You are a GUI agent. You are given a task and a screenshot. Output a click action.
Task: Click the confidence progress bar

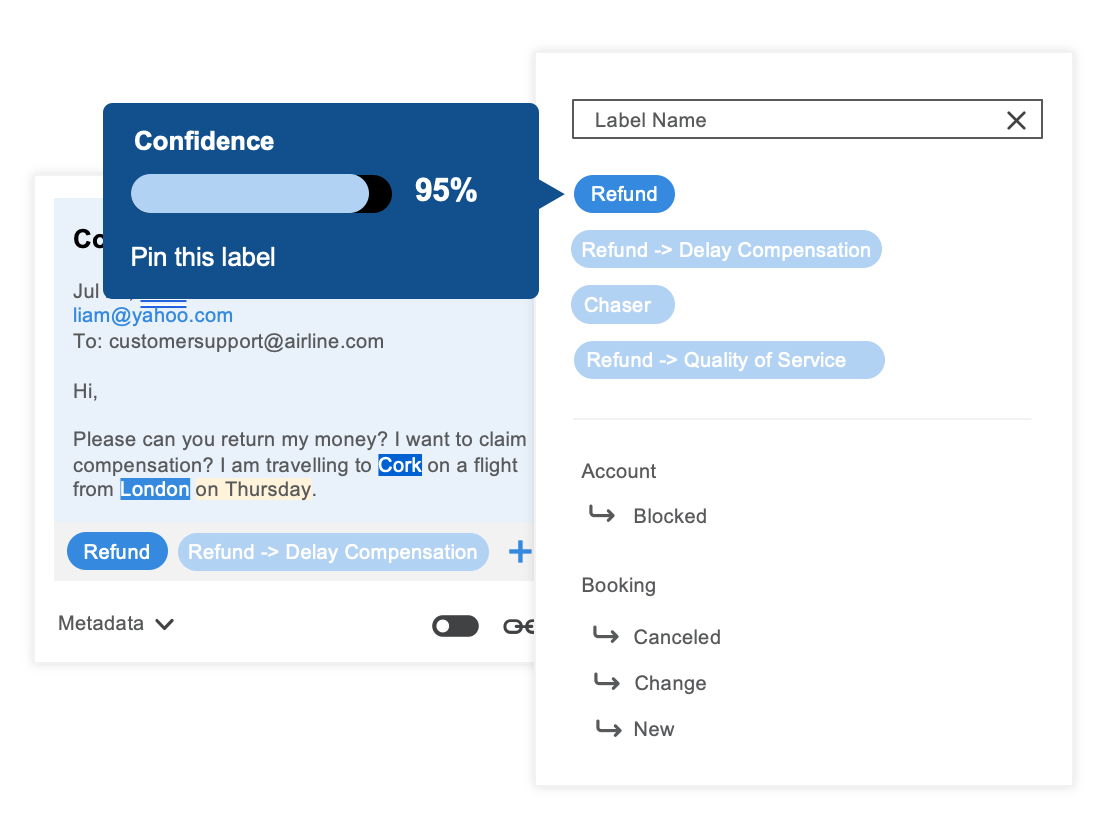pos(261,193)
